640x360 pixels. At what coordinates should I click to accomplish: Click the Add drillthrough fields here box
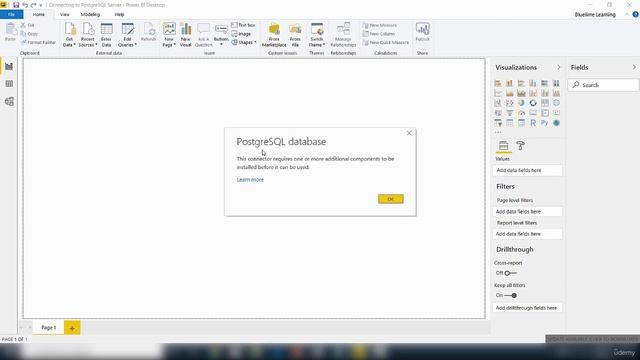click(527, 308)
